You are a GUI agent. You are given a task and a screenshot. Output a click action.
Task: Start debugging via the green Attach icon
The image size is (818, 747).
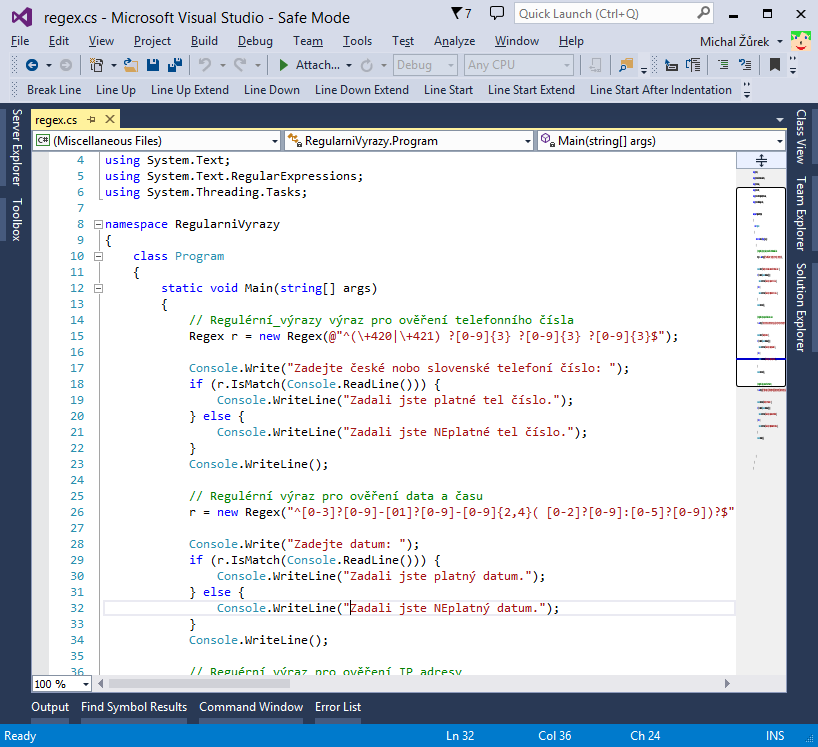point(284,66)
